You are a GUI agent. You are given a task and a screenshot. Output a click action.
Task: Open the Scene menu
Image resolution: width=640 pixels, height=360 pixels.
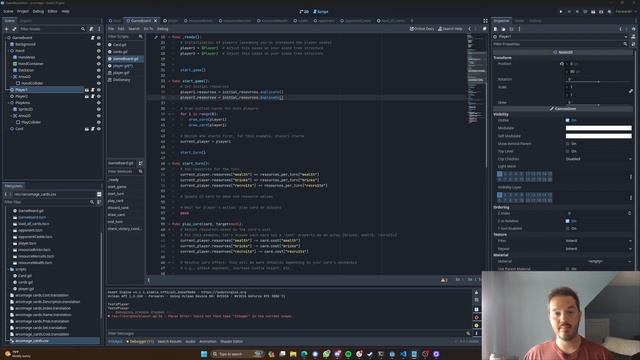pos(8,11)
